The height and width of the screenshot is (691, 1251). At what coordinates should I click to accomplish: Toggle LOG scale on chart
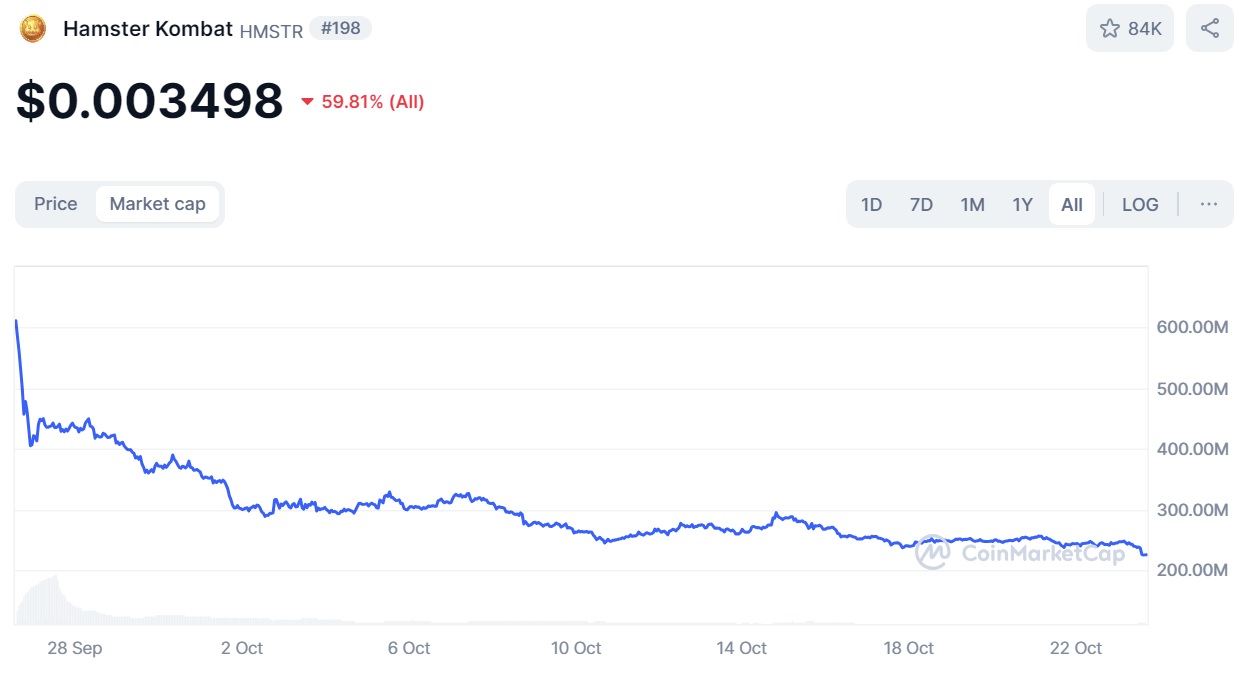(x=1140, y=204)
